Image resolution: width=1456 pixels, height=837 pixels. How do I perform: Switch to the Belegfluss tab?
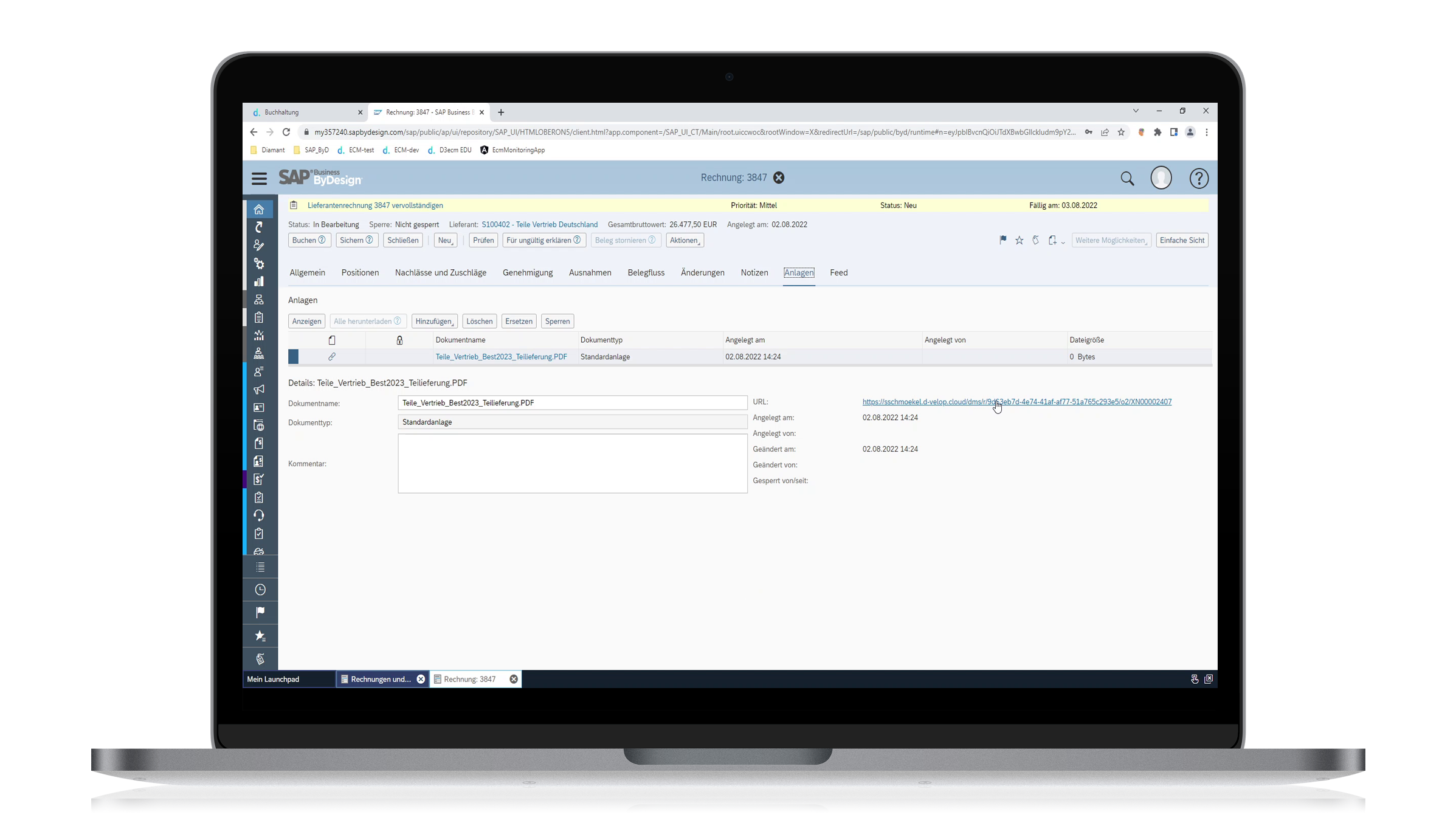coord(646,272)
